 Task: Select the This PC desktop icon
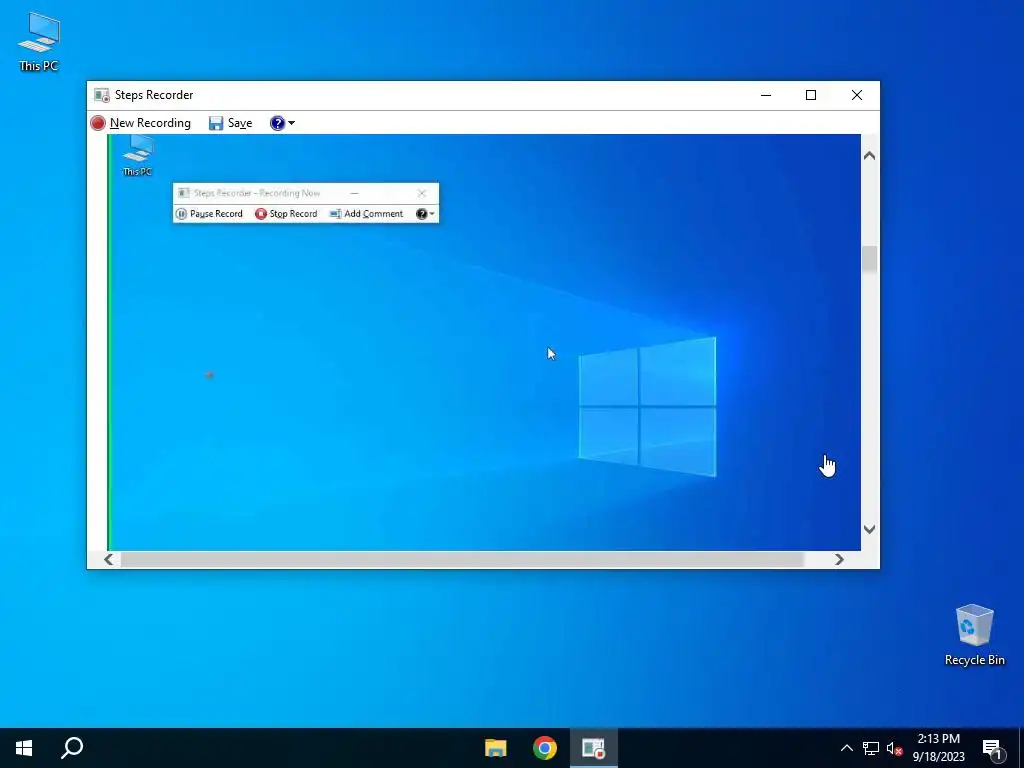pos(39,42)
